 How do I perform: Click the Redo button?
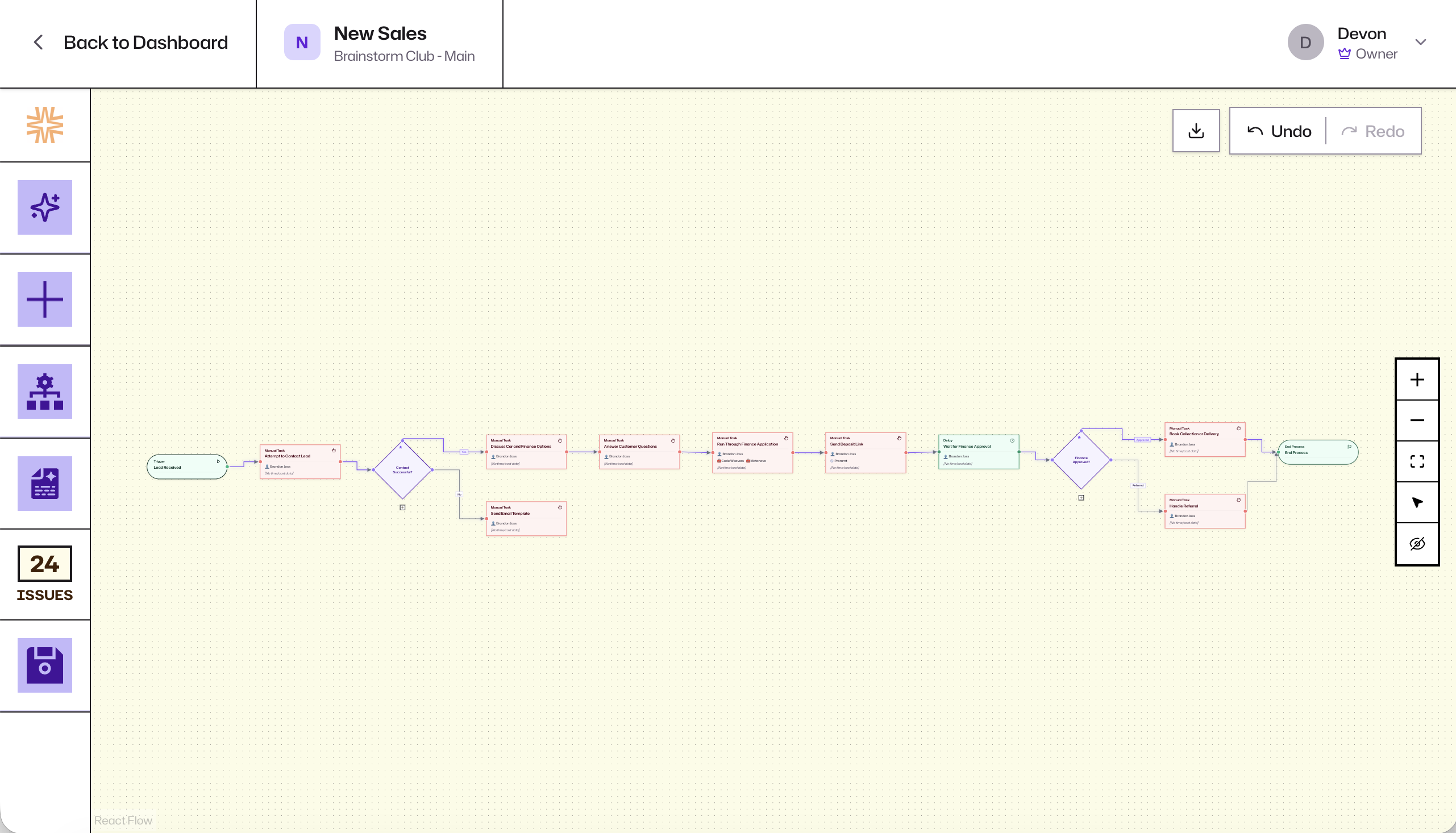1373,131
